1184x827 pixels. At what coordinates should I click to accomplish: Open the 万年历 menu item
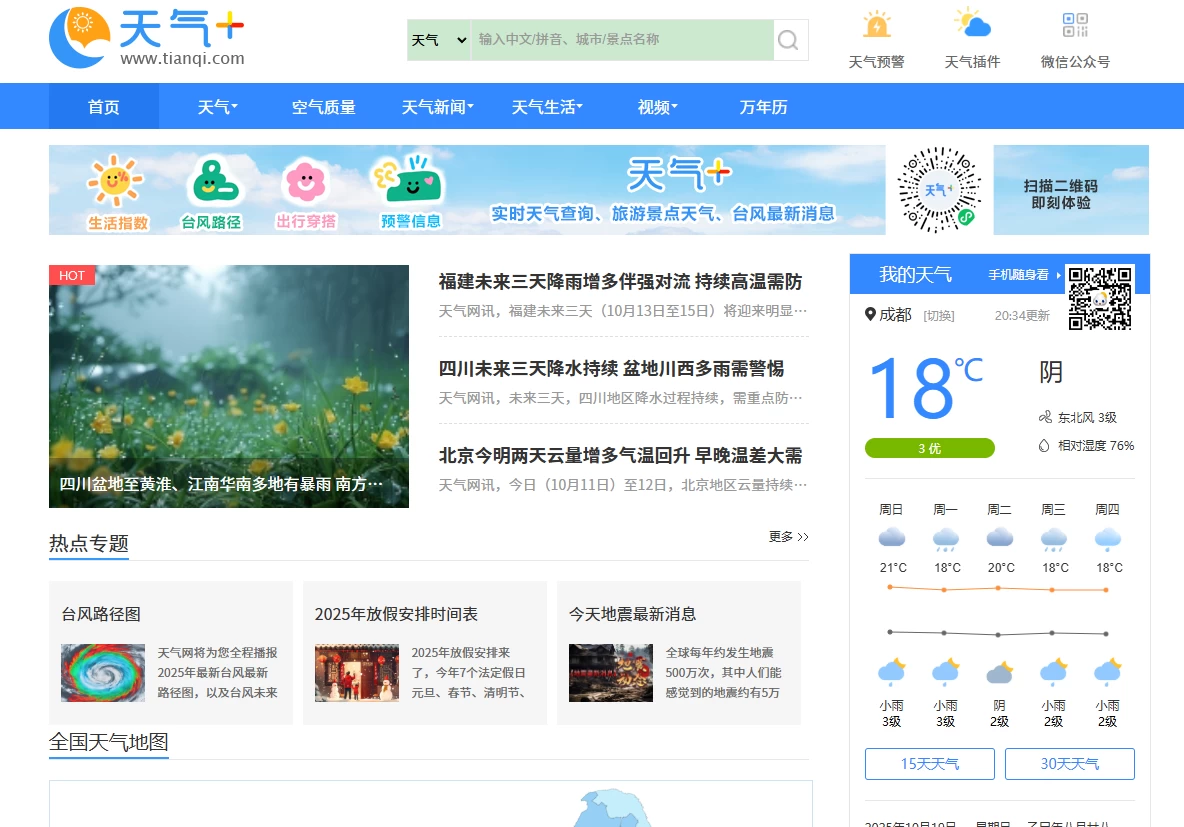[x=763, y=107]
